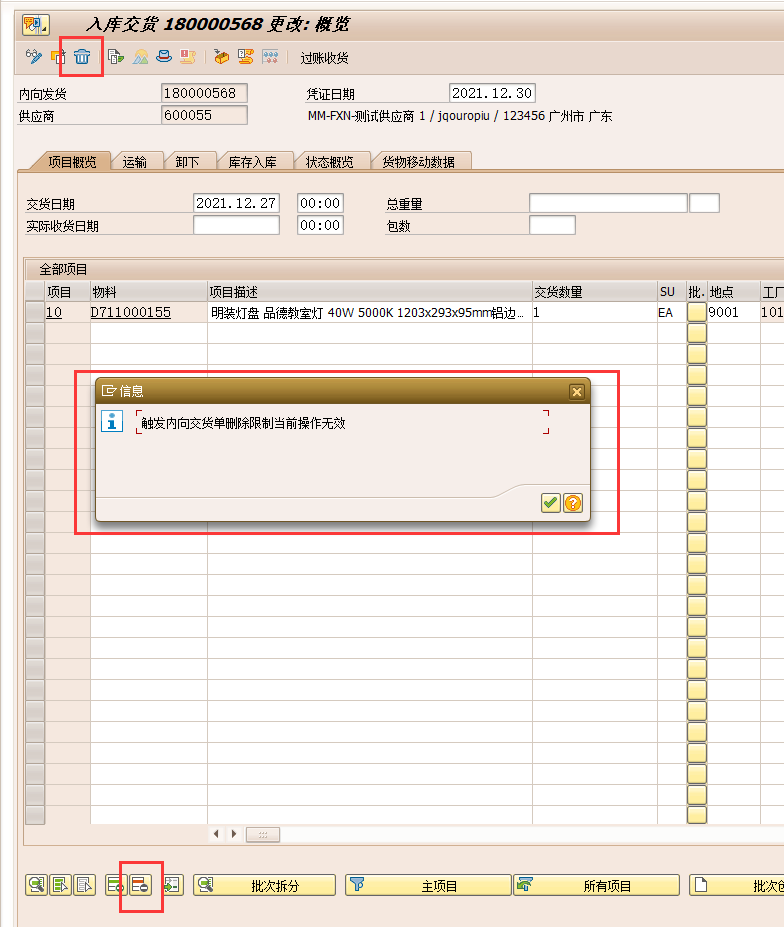Click the select all items icon
784x927 pixels.
point(61,885)
